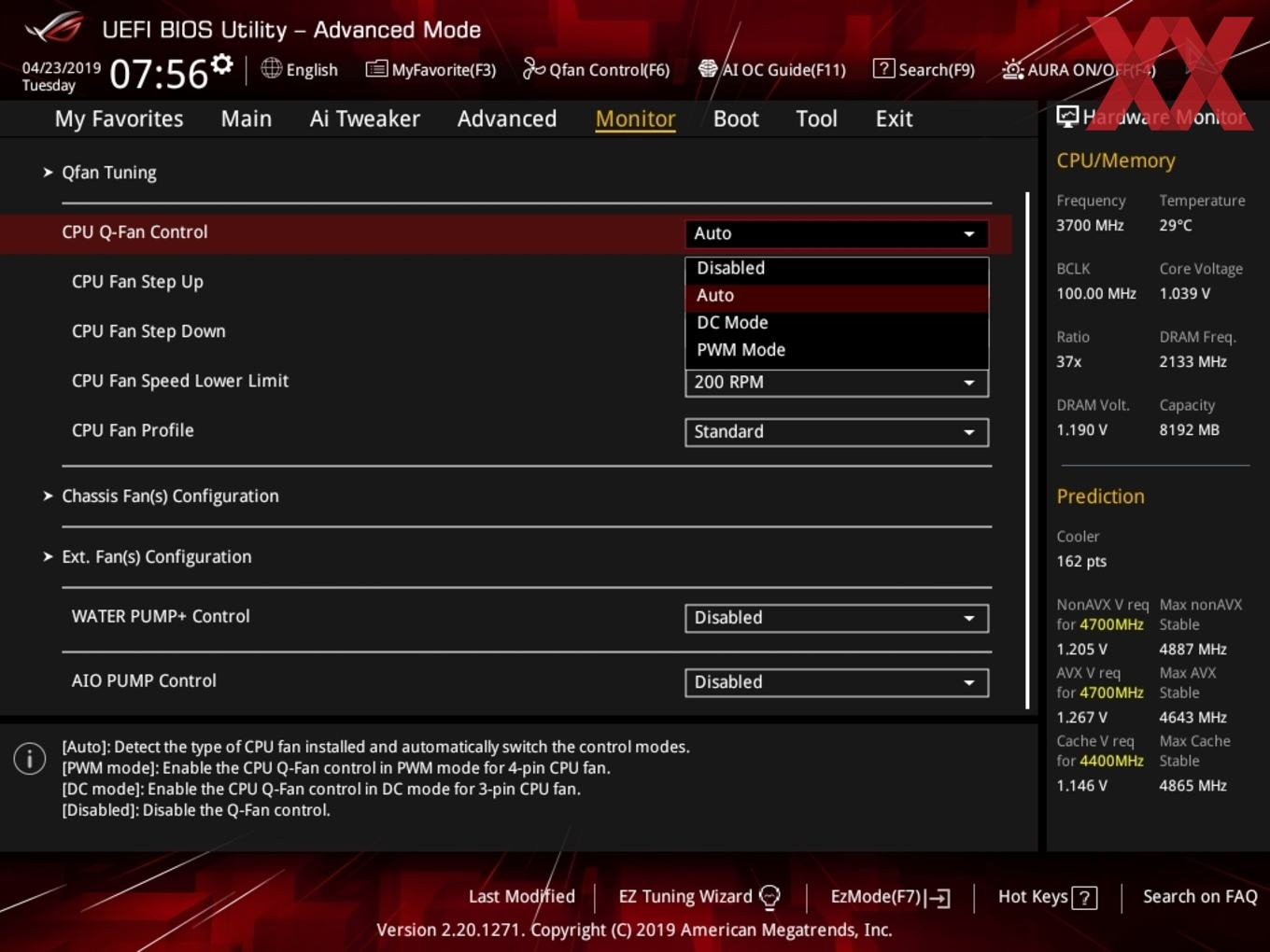1270x952 pixels.
Task: Click the EzMode exit arrow icon
Action: tap(938, 898)
